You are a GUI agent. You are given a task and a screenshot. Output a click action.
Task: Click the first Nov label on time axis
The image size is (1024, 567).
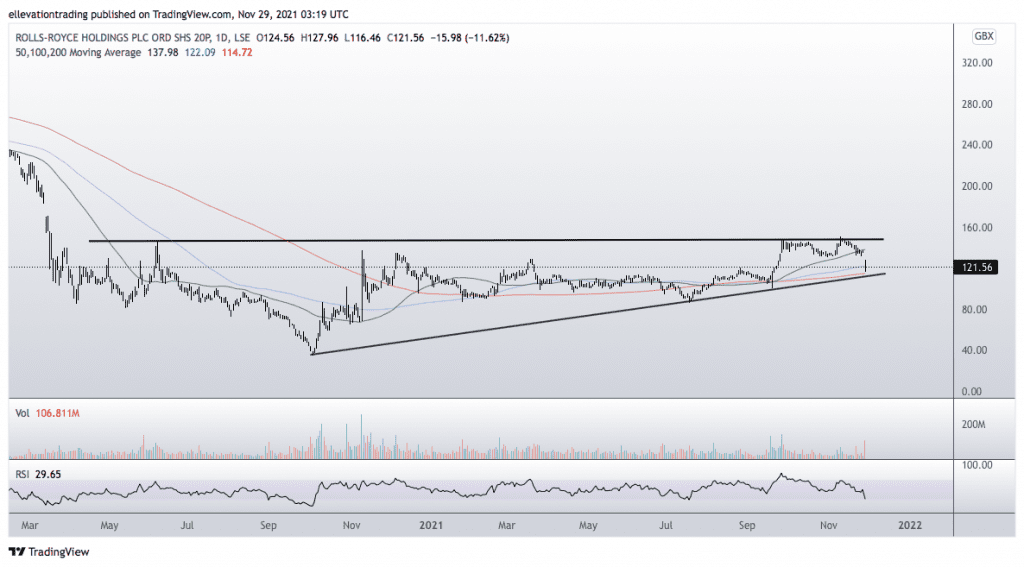point(351,525)
